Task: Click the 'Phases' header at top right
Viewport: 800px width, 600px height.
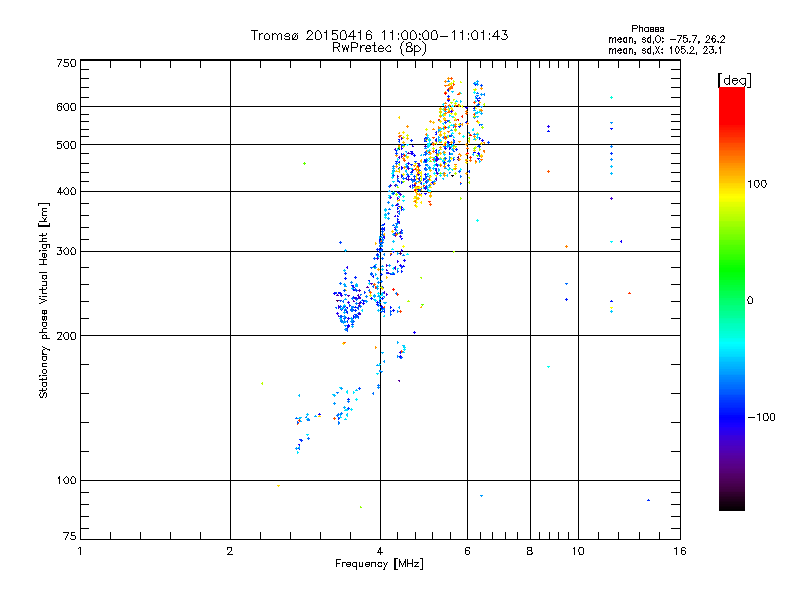Action: point(647,29)
